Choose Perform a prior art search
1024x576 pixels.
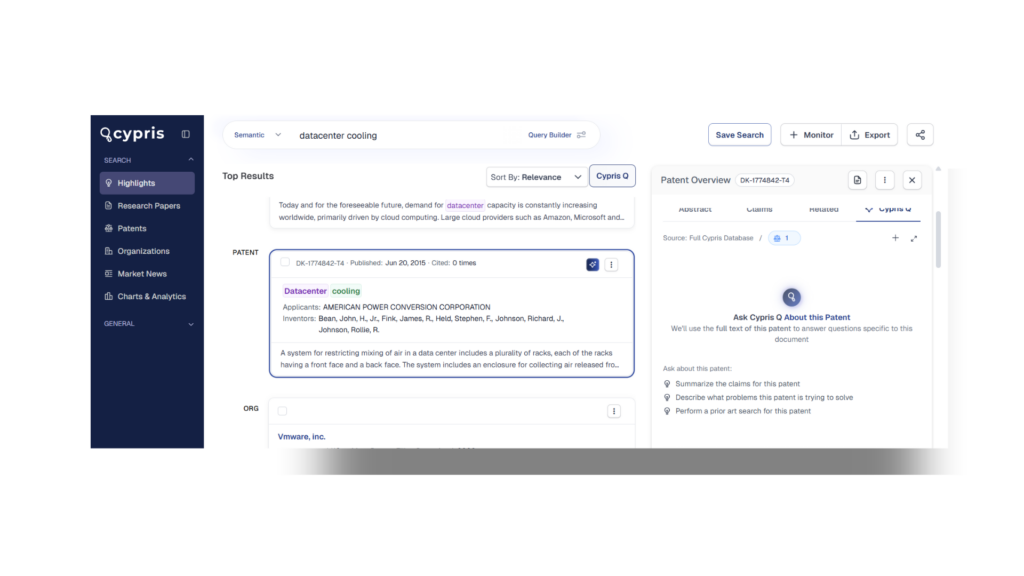(743, 411)
